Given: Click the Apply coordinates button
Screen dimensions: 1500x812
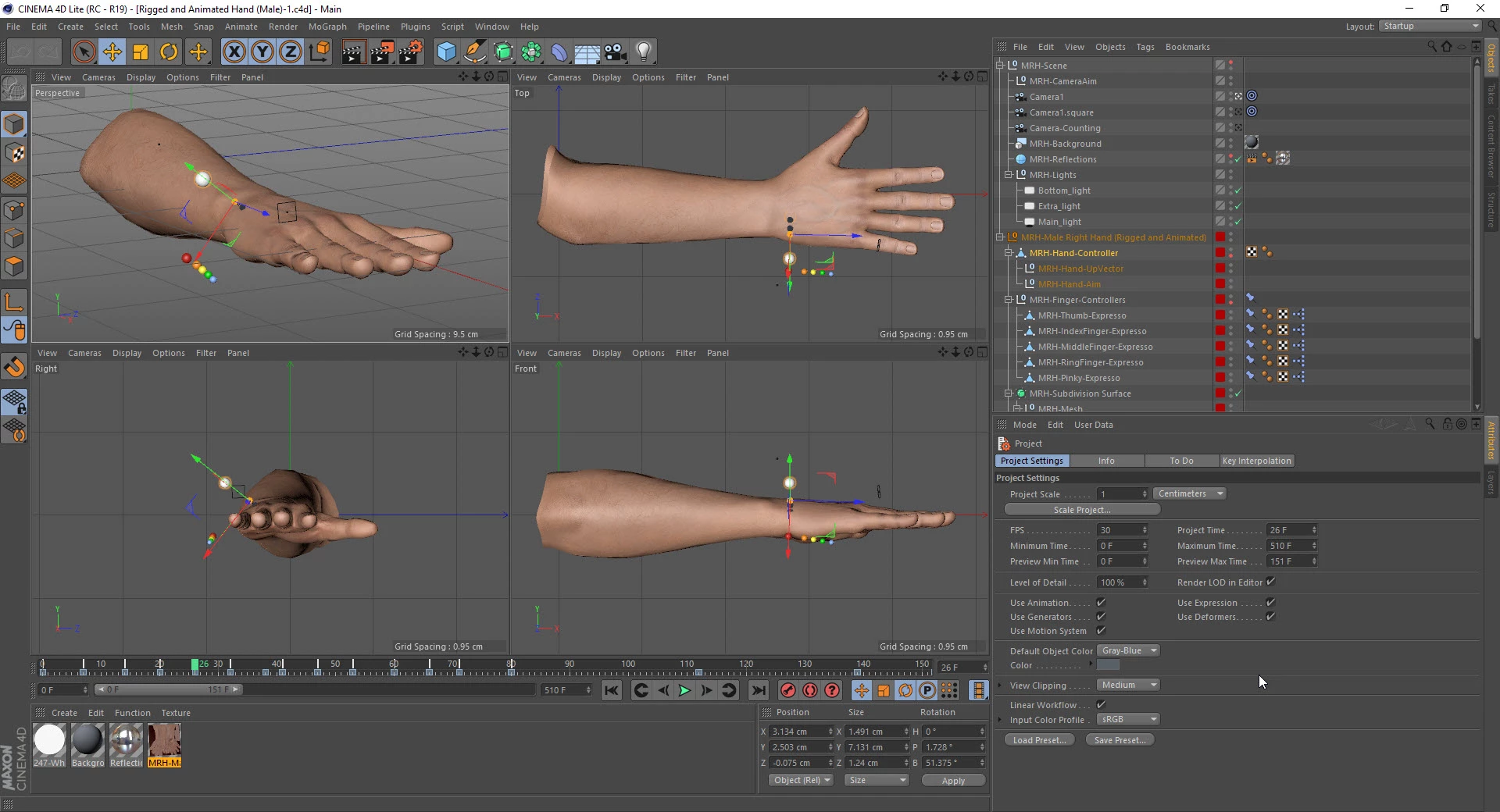Looking at the screenshot, I should [953, 781].
